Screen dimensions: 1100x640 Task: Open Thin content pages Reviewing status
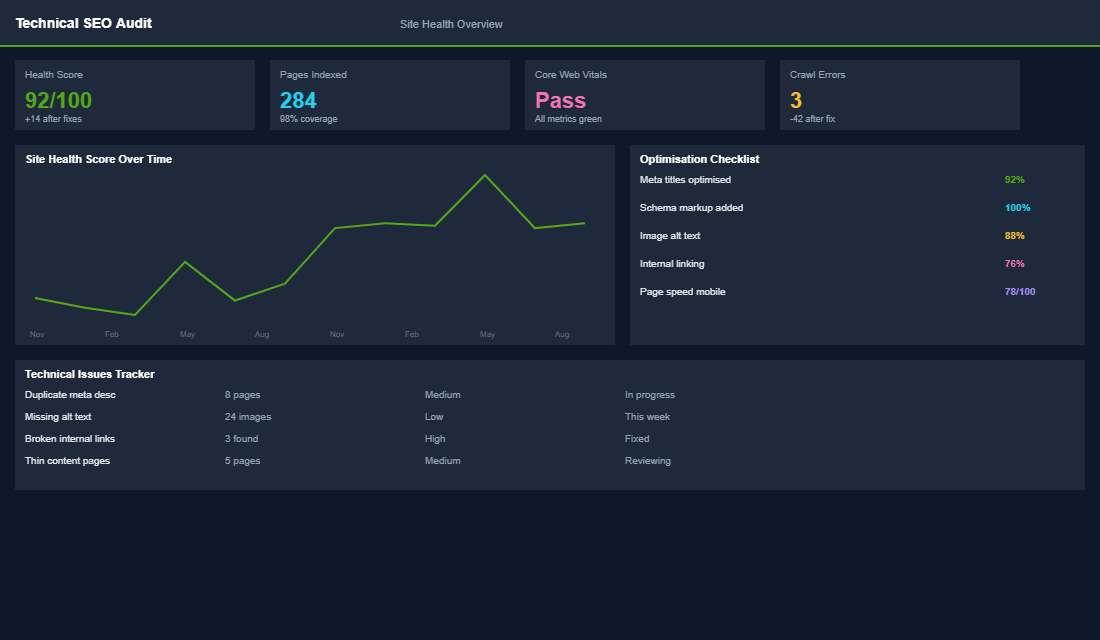[646, 461]
